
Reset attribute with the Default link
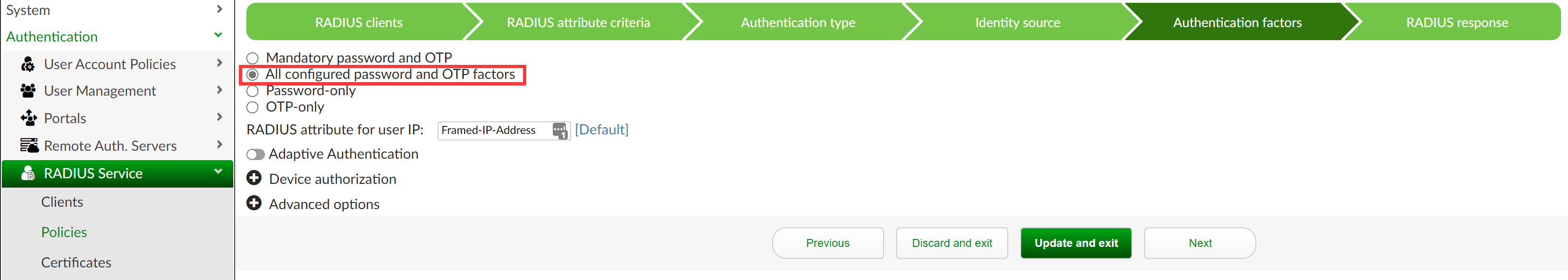click(601, 130)
